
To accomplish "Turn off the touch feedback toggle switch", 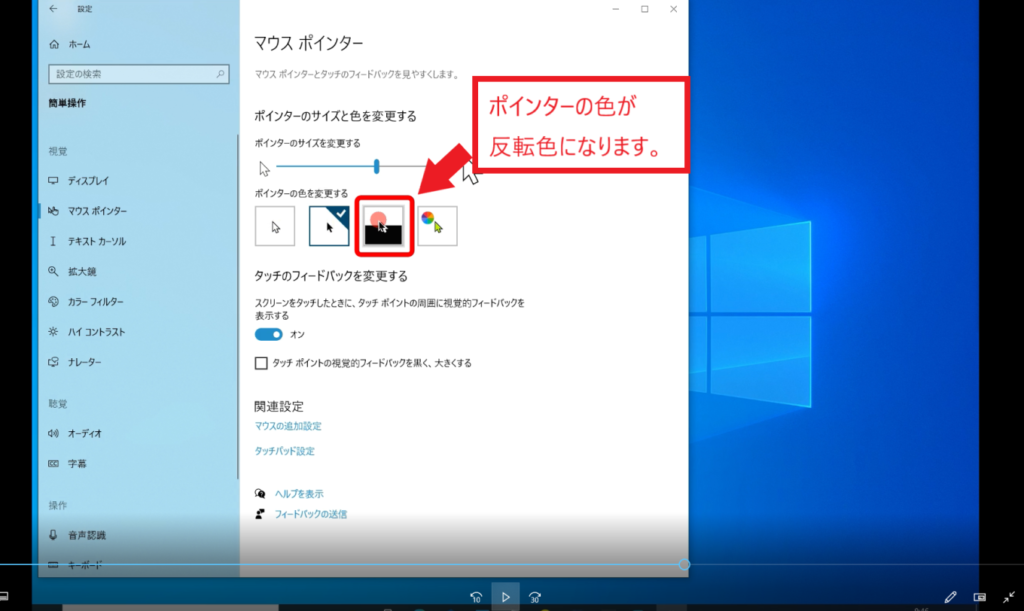I will (269, 334).
